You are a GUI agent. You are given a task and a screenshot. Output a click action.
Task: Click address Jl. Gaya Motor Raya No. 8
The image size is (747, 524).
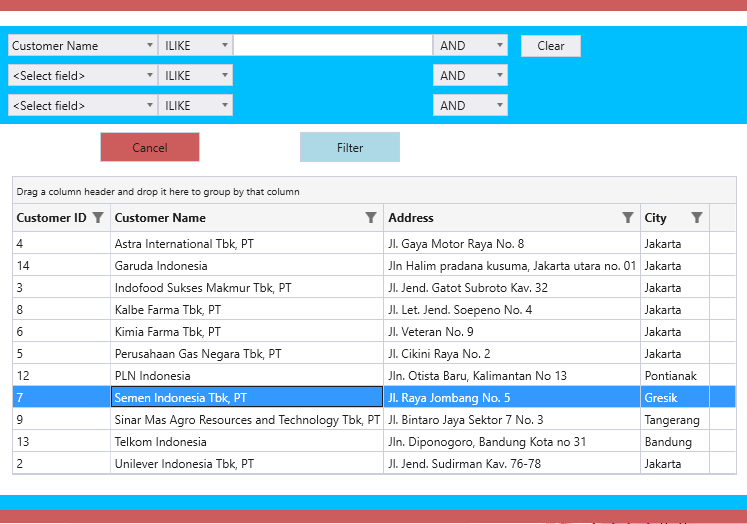(512, 243)
